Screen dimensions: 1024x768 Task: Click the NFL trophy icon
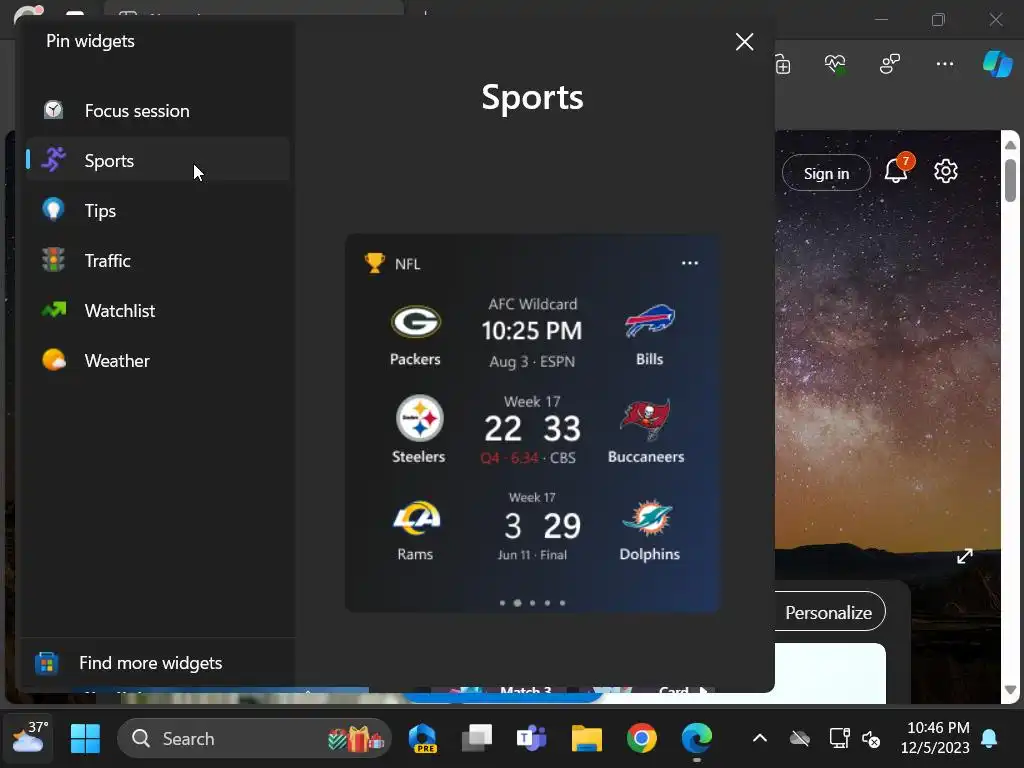tap(375, 263)
